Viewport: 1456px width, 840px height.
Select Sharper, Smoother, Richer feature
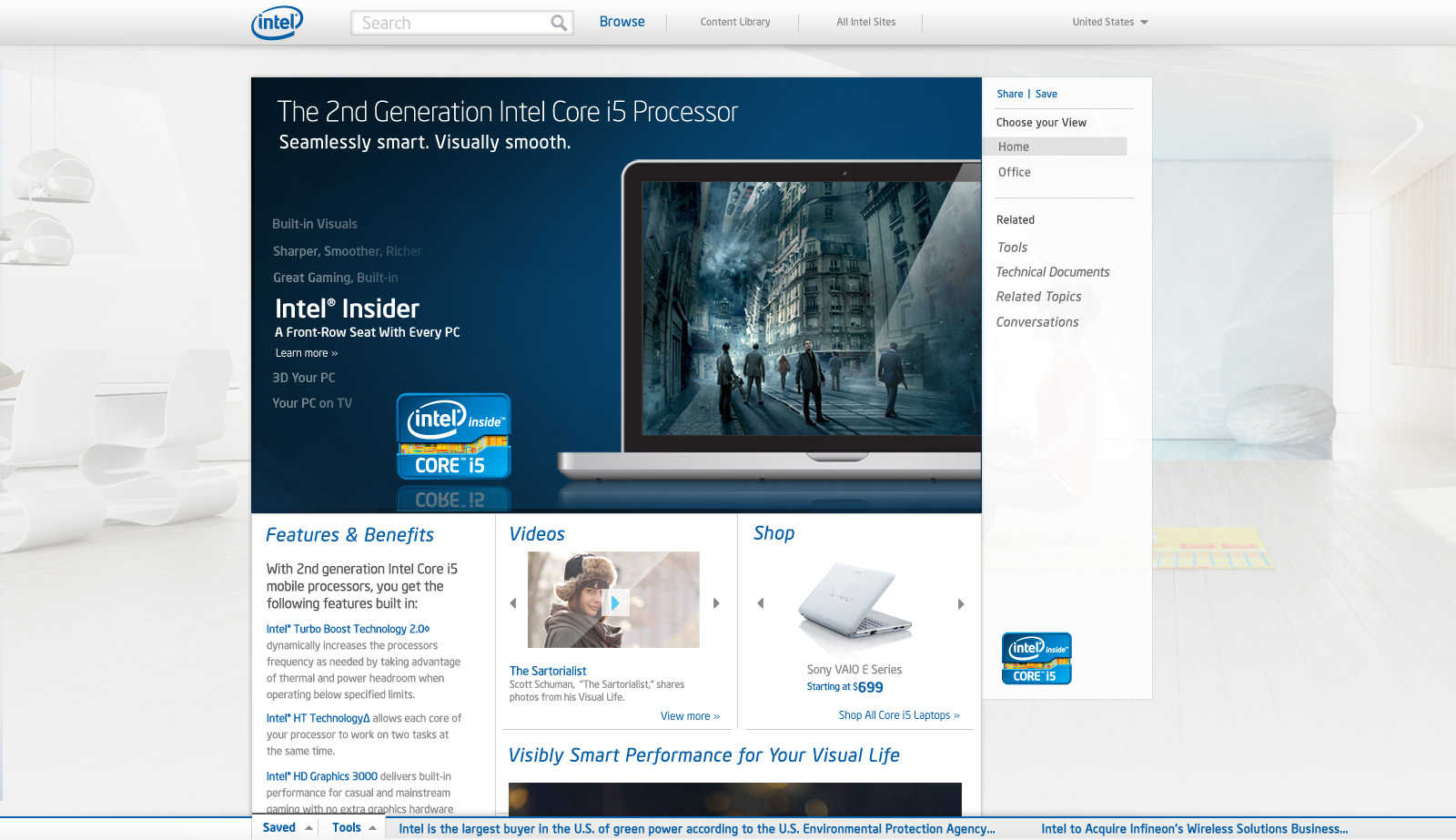tap(347, 251)
